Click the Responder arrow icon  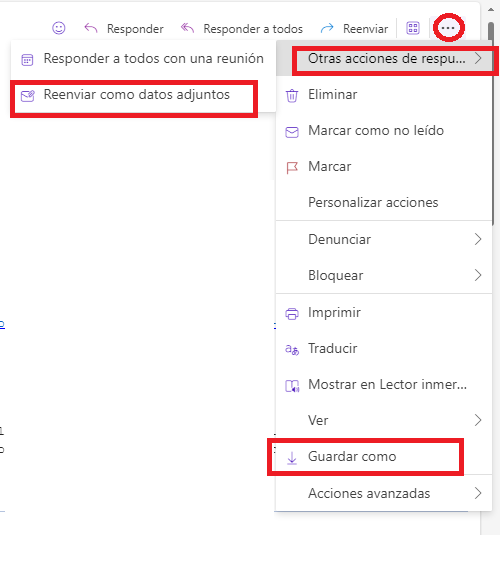(91, 28)
